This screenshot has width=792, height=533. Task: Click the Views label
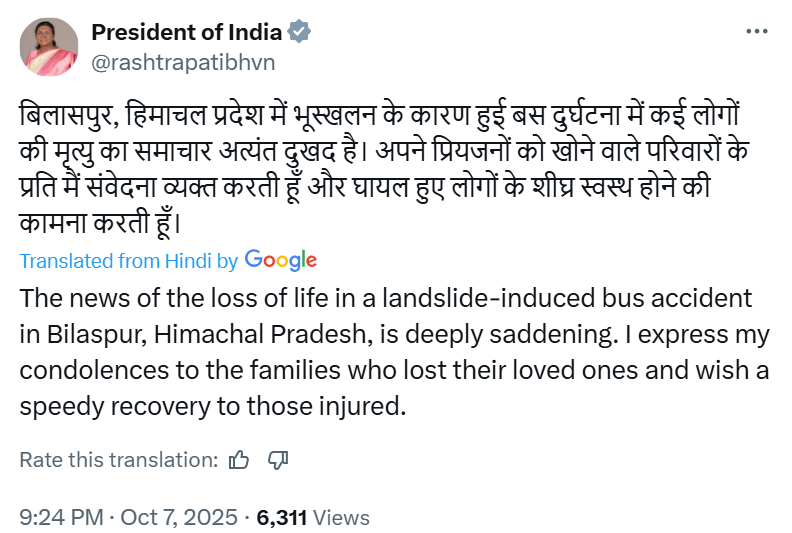click(342, 518)
